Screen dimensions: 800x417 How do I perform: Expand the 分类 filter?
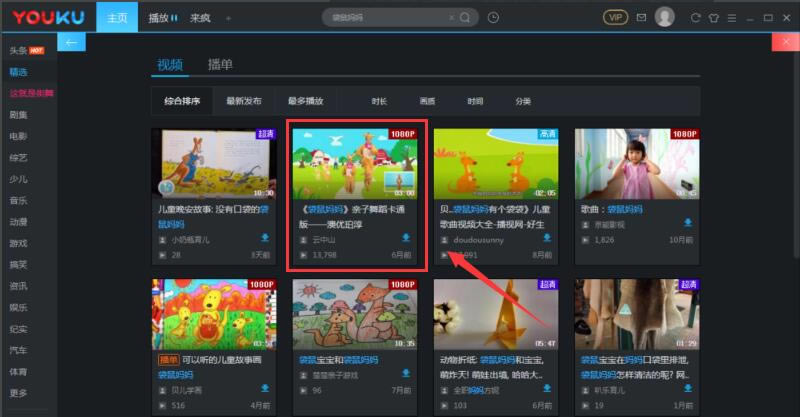[x=523, y=101]
